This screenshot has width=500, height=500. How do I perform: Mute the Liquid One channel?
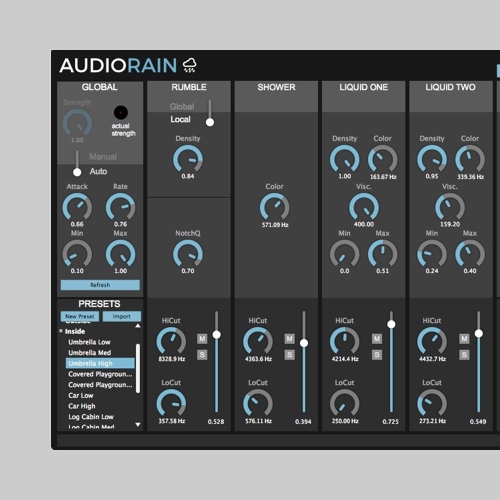click(x=377, y=339)
